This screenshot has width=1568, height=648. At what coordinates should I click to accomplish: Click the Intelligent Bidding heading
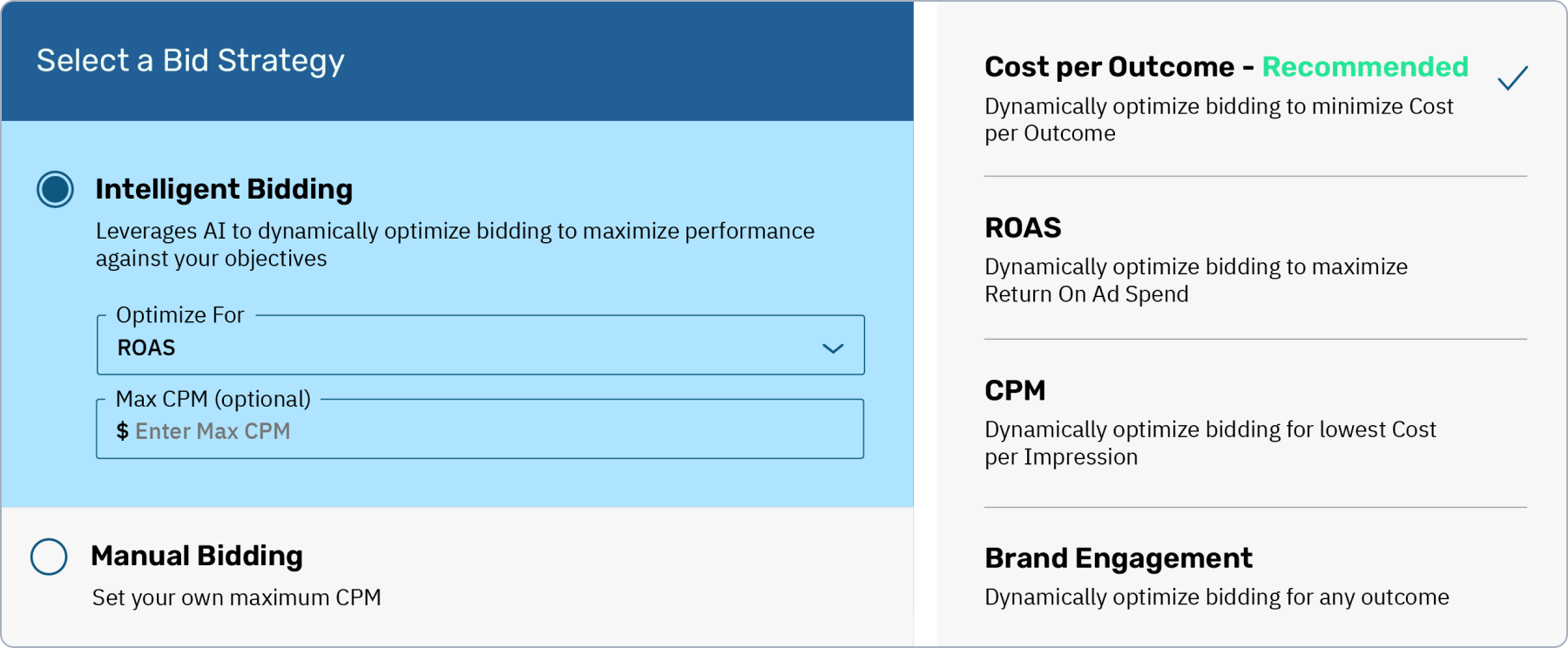point(224,189)
